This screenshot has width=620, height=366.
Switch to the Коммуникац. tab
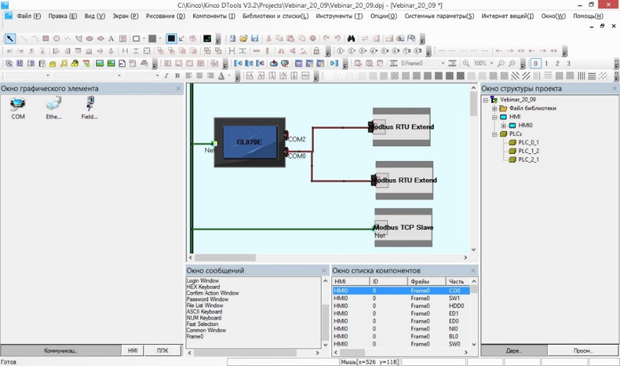tap(61, 351)
